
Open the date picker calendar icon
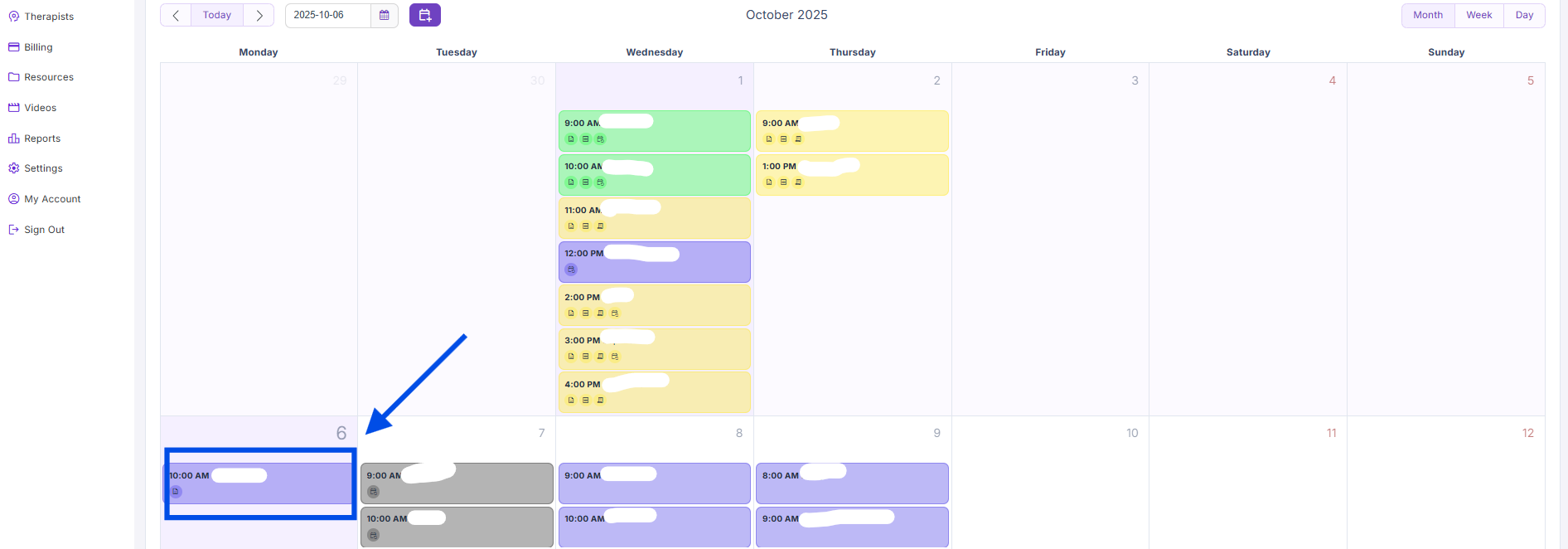[x=385, y=15]
